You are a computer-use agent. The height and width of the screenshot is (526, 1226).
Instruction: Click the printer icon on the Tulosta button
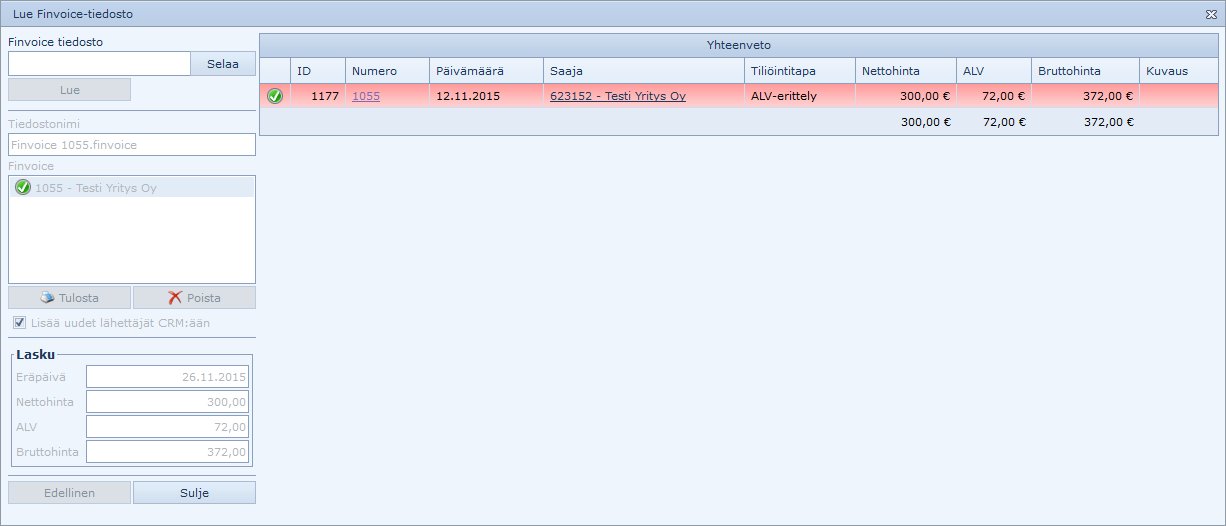click(47, 298)
